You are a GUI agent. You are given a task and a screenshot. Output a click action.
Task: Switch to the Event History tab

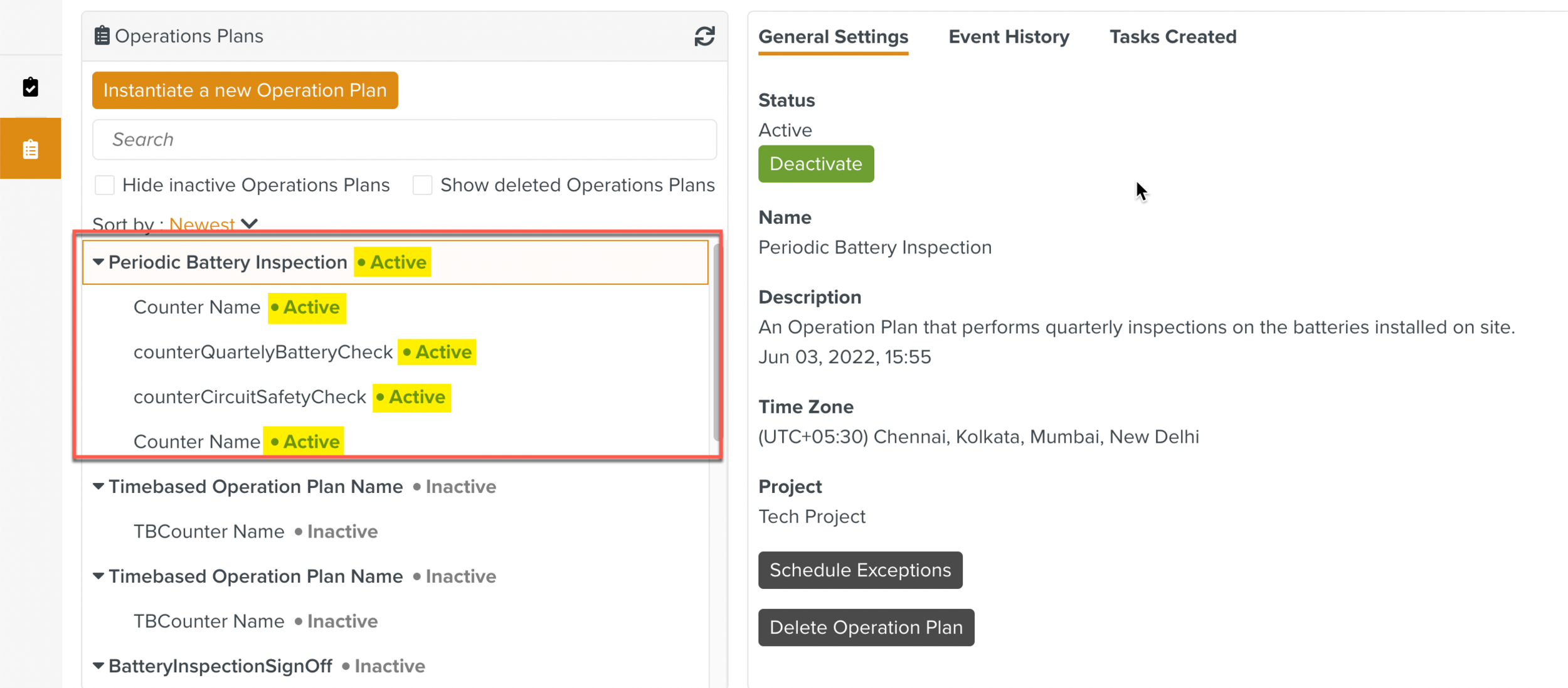pyautogui.click(x=1009, y=37)
